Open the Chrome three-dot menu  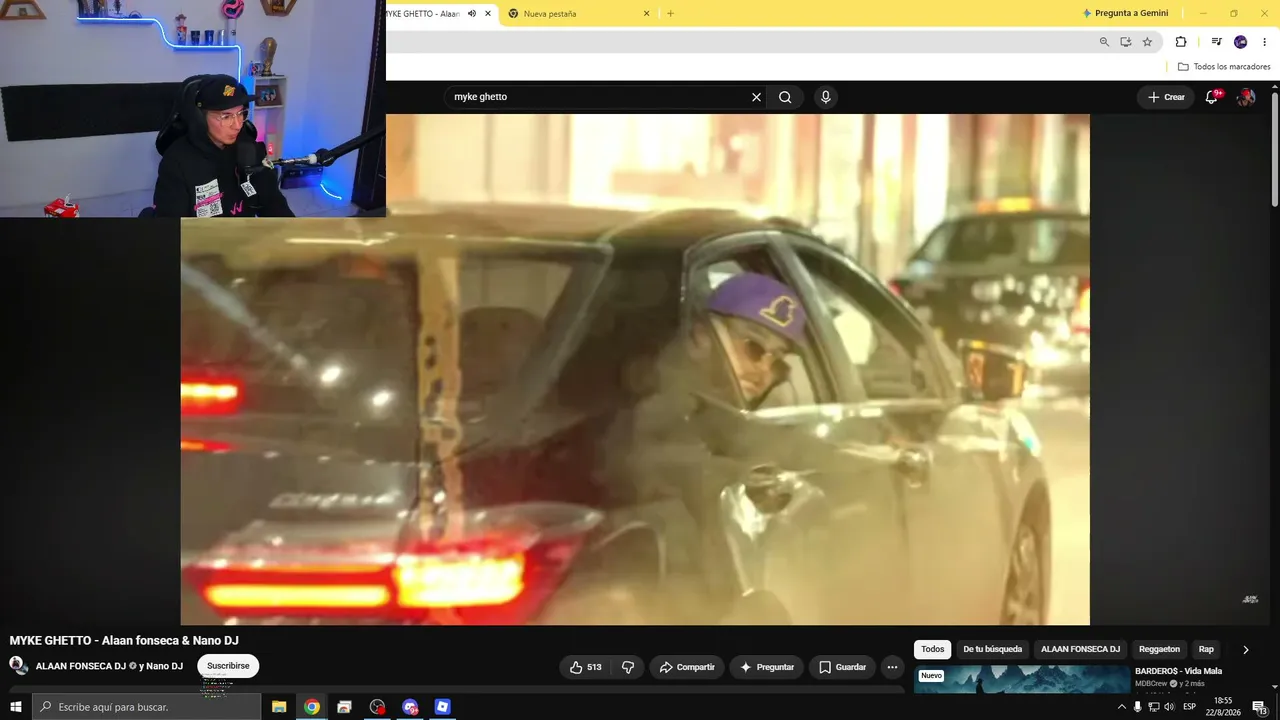point(1265,42)
